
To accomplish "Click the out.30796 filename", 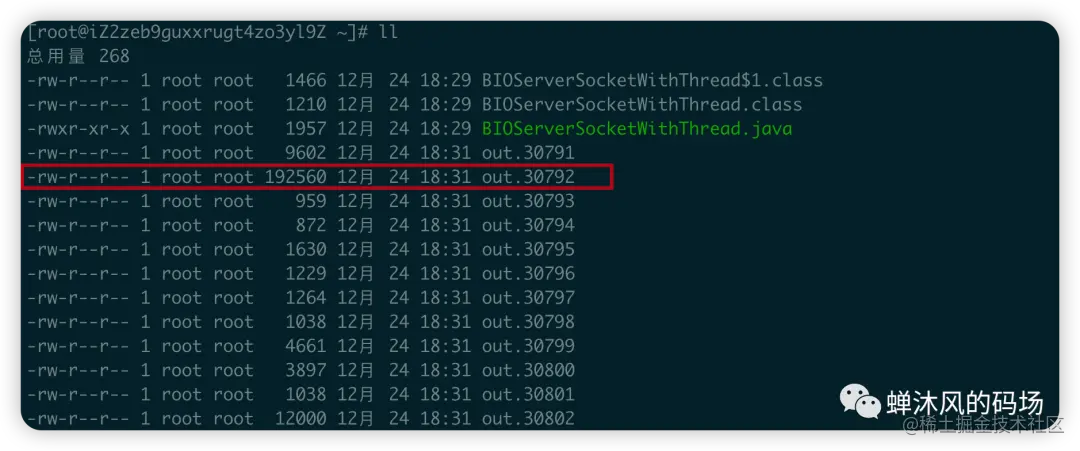I will coord(528,273).
